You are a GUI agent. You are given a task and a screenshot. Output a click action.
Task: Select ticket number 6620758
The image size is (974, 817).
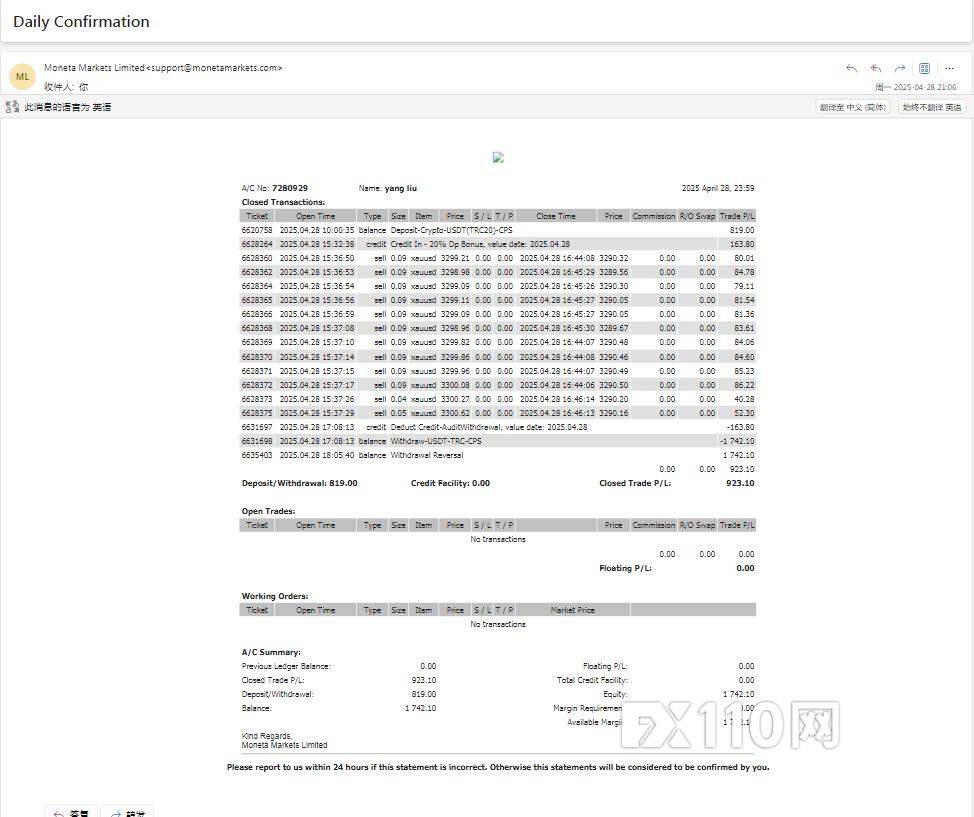tap(257, 230)
